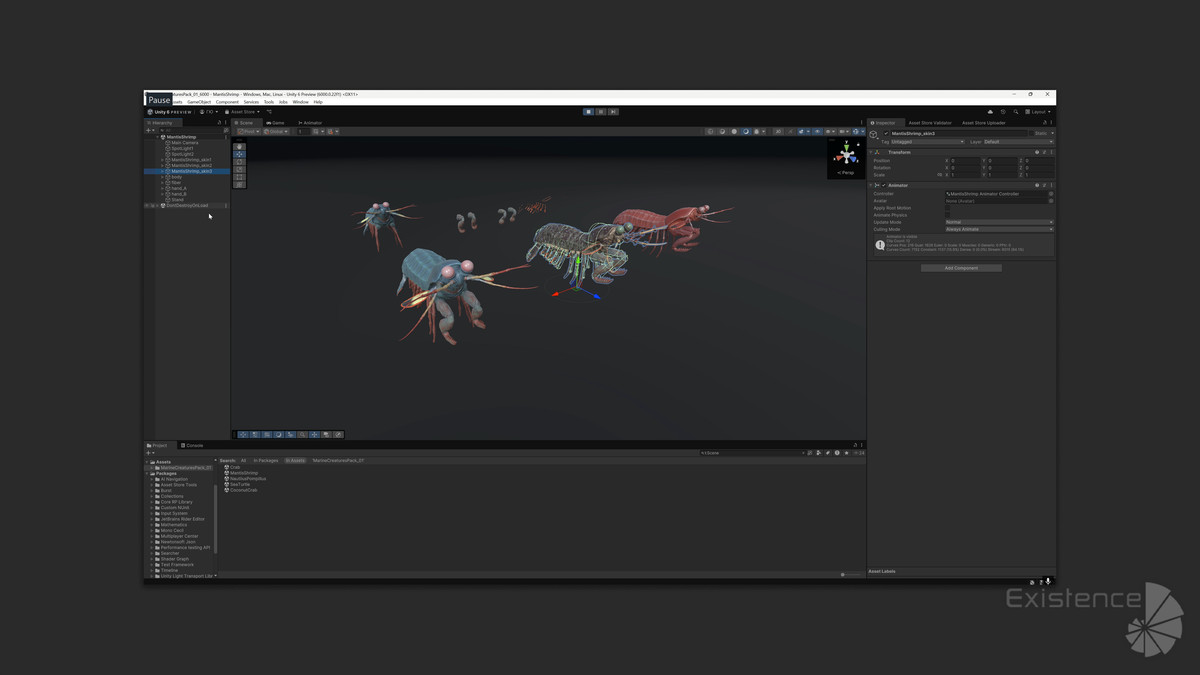Select the Rect tool in Scene overlay
Image resolution: width=1200 pixels, height=675 pixels.
click(x=239, y=177)
